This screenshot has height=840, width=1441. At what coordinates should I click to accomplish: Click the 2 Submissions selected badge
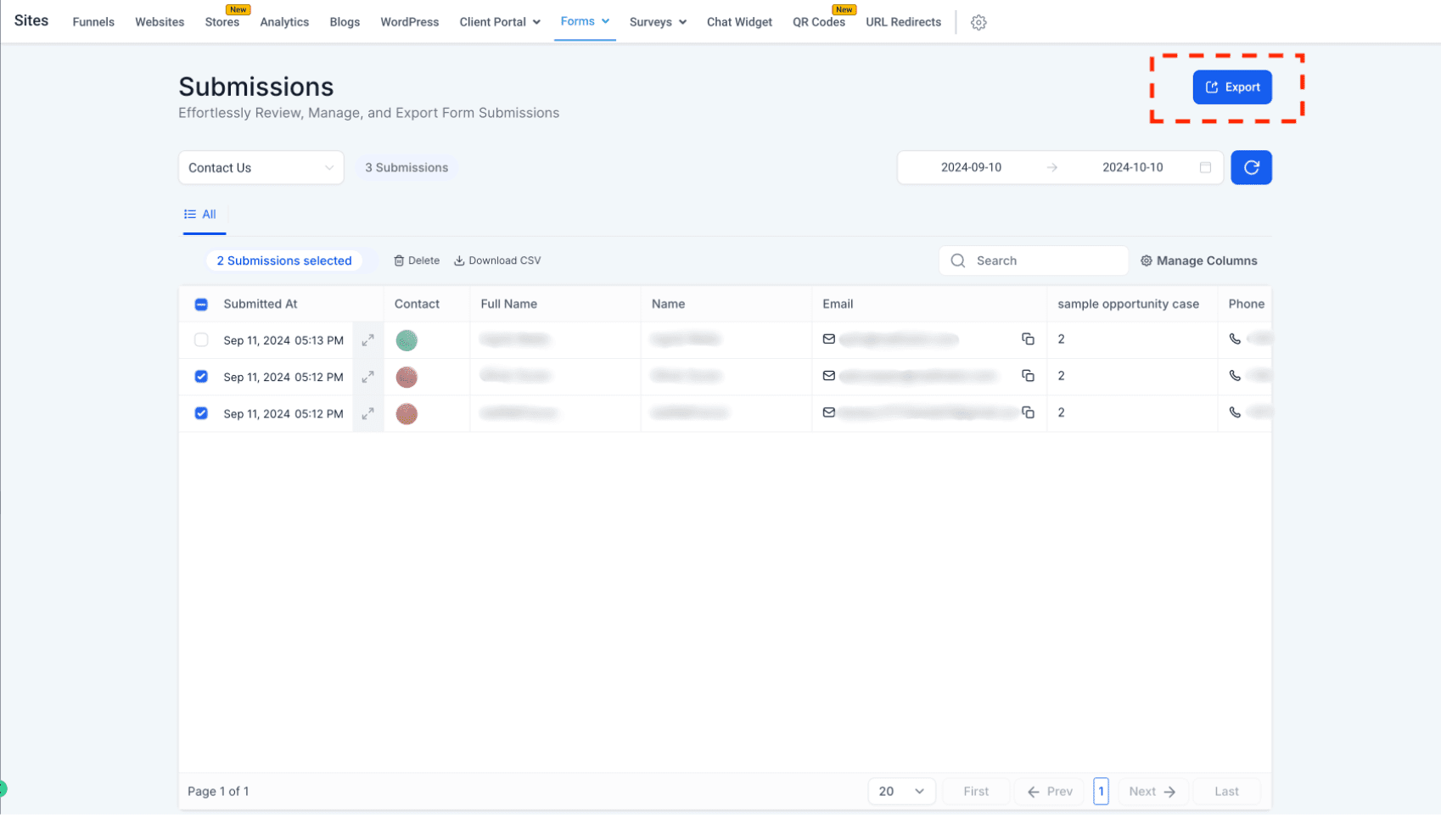[x=284, y=260]
